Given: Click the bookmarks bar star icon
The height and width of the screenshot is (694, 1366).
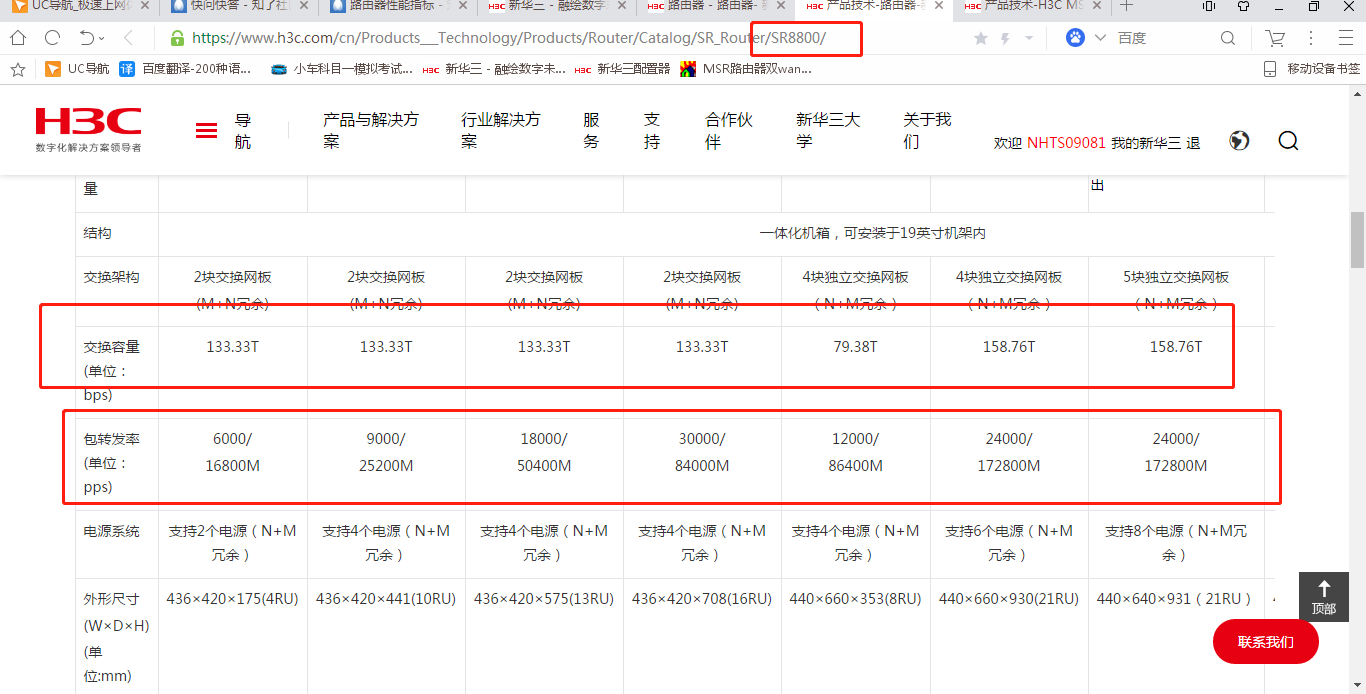Looking at the screenshot, I should [17, 69].
